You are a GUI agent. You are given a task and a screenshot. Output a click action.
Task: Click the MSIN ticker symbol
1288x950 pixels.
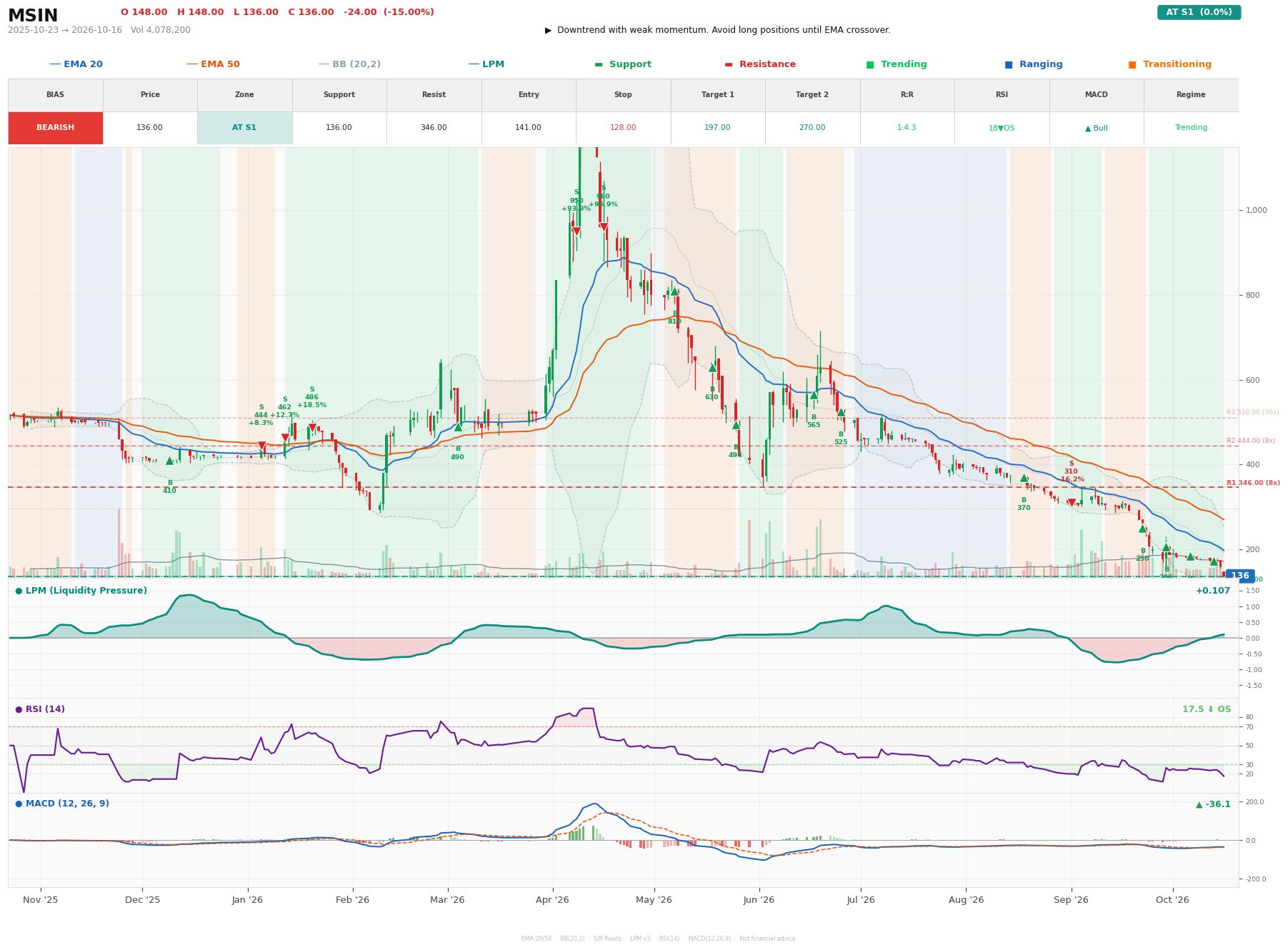(33, 16)
